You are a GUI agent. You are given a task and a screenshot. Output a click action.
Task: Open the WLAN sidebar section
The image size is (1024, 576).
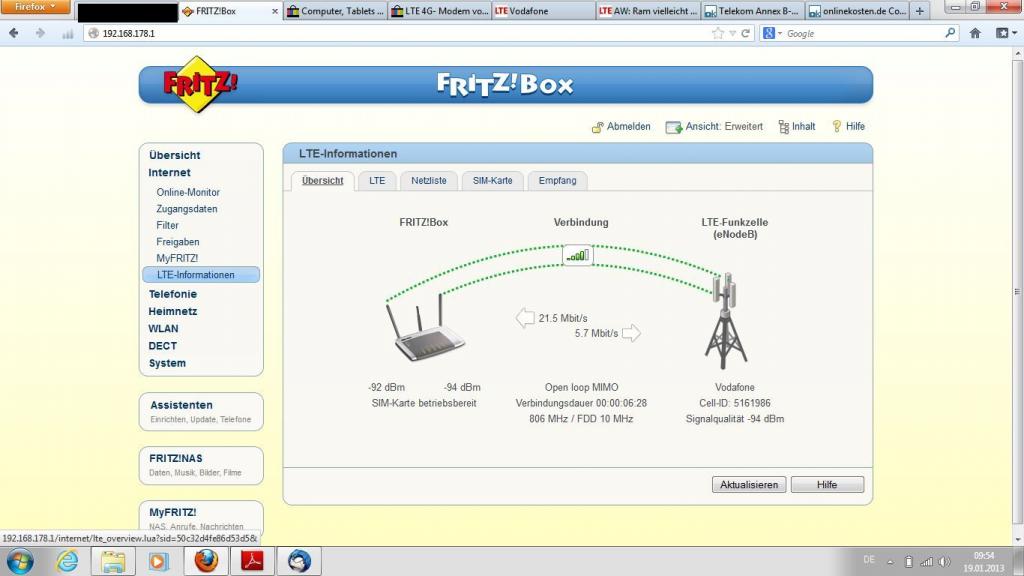click(163, 329)
